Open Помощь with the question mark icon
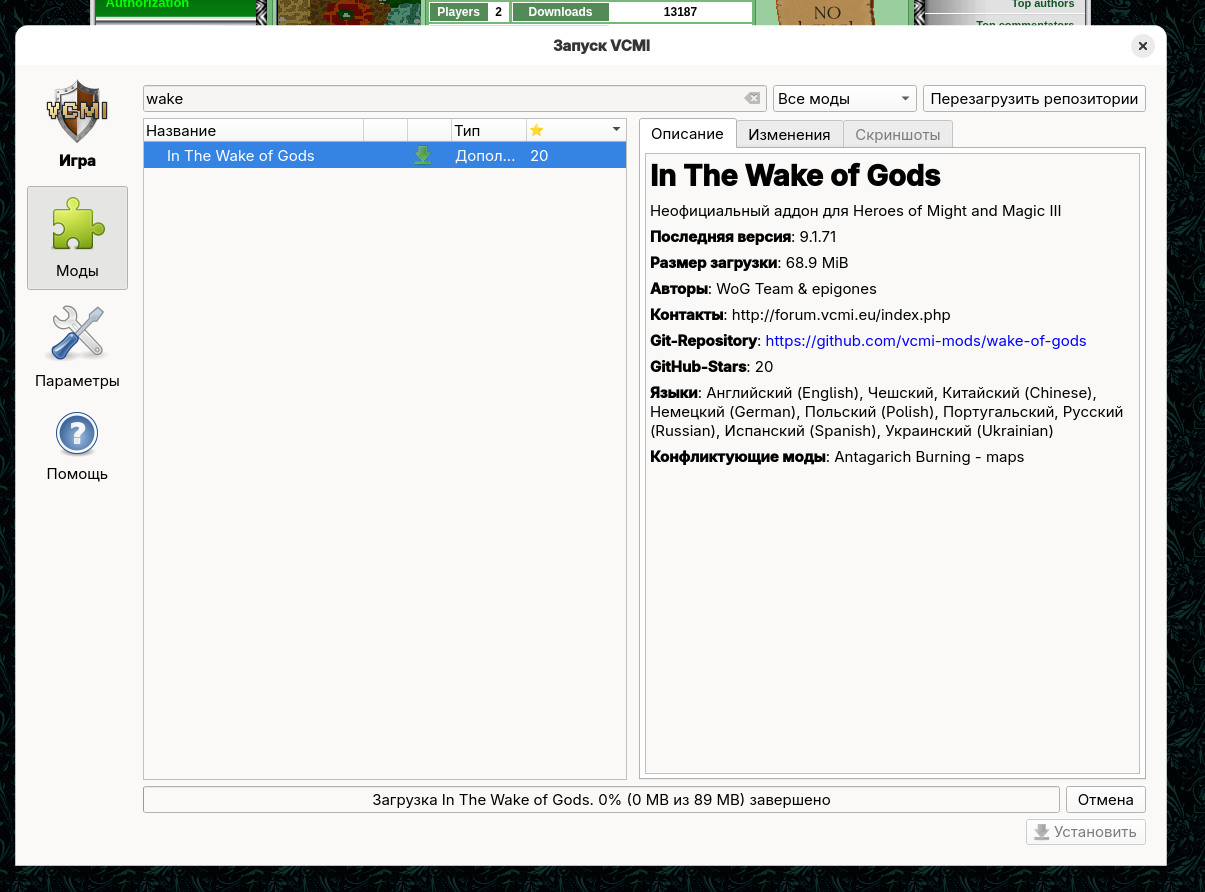 pos(77,446)
